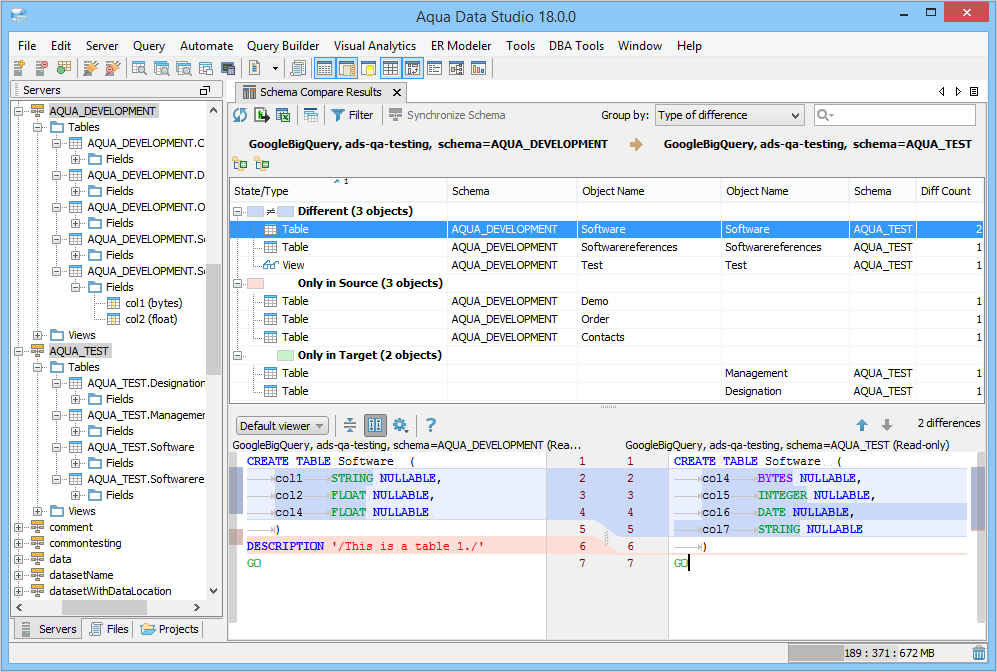This screenshot has width=997, height=672.
Task: Switch to the Projects tab
Action: [x=170, y=629]
